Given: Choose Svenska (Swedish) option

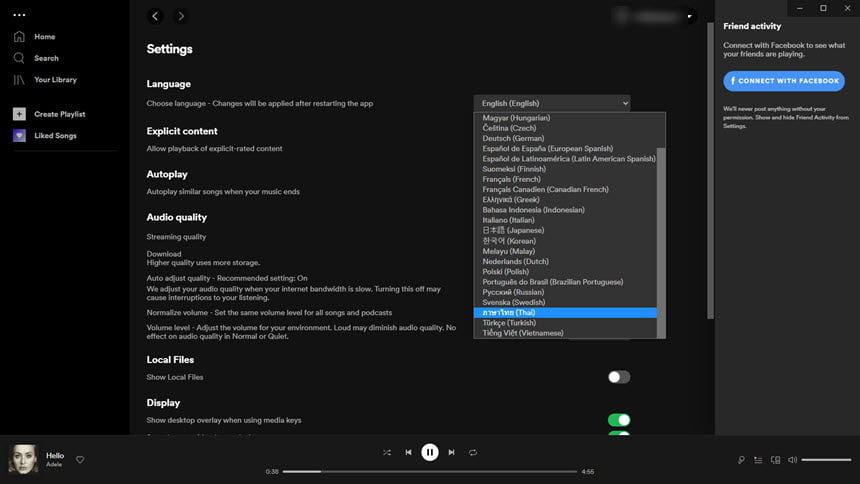Looking at the screenshot, I should click(565, 302).
